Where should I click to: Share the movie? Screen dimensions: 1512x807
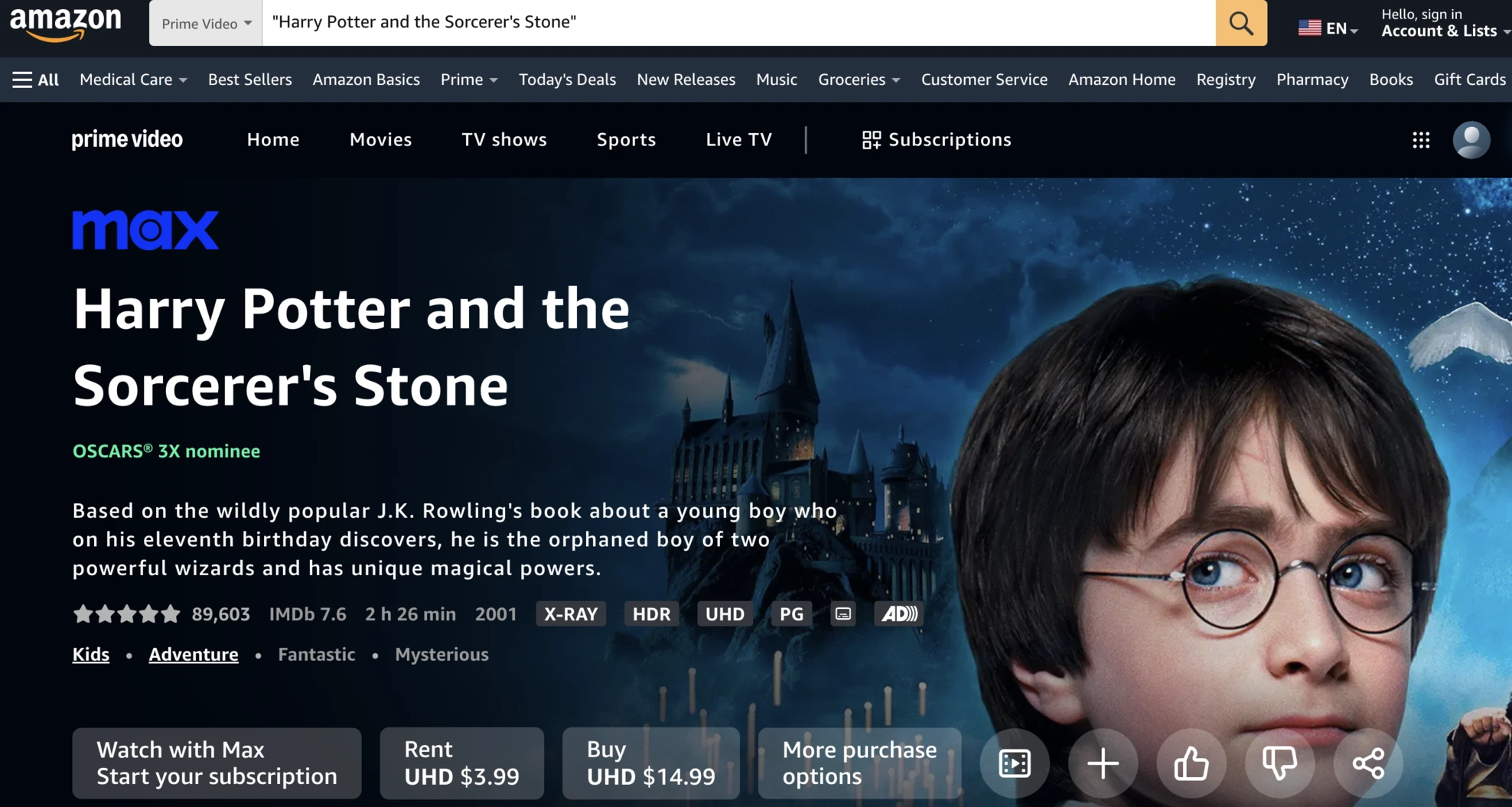point(1368,763)
